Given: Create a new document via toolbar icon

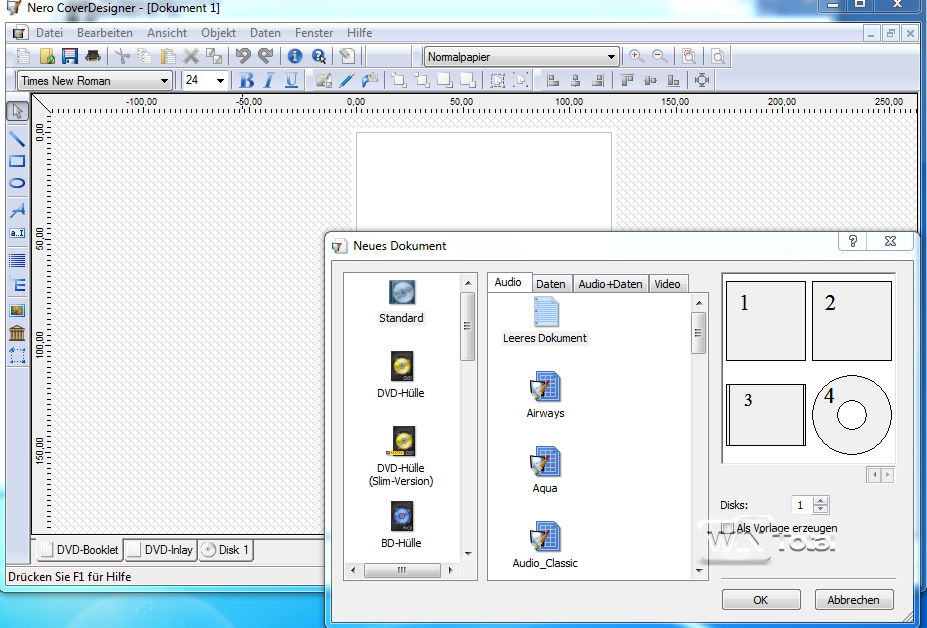Looking at the screenshot, I should click(x=24, y=57).
